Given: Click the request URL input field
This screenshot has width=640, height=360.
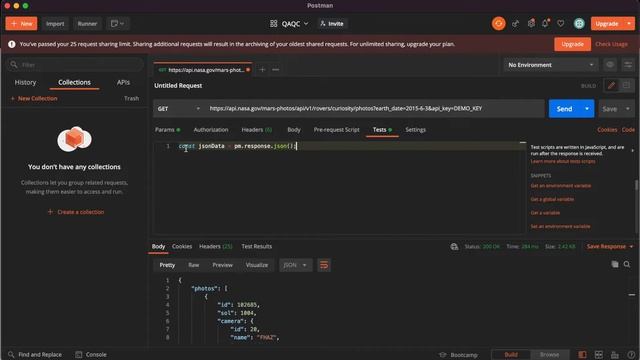Looking at the screenshot, I should tap(375, 109).
